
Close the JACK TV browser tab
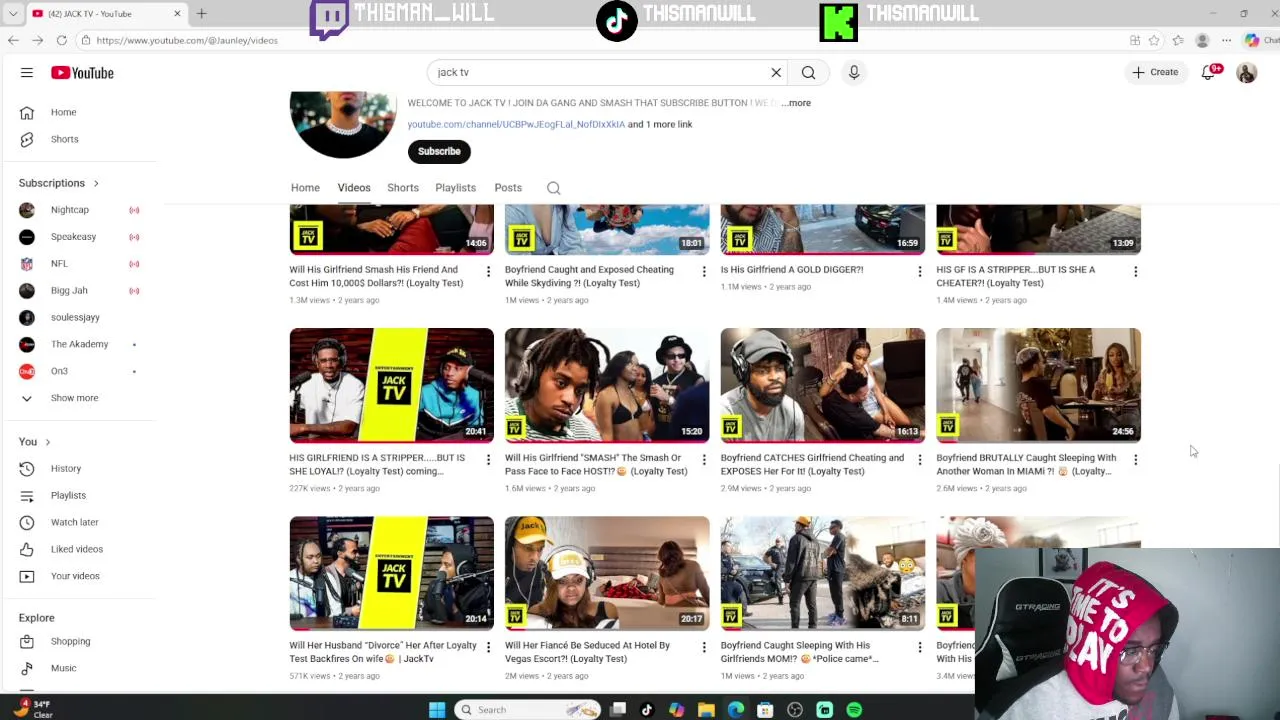point(177,14)
